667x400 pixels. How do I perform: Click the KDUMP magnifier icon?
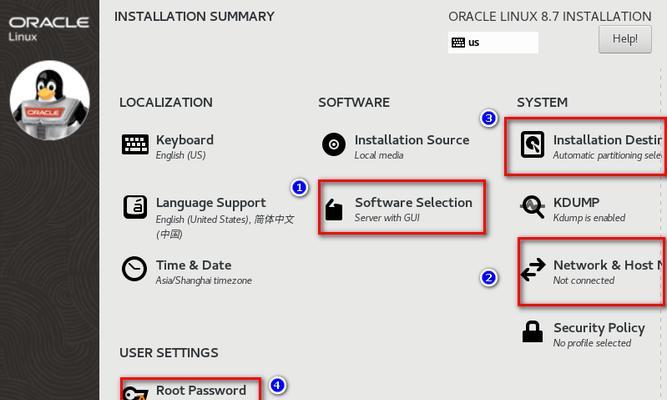tap(532, 206)
